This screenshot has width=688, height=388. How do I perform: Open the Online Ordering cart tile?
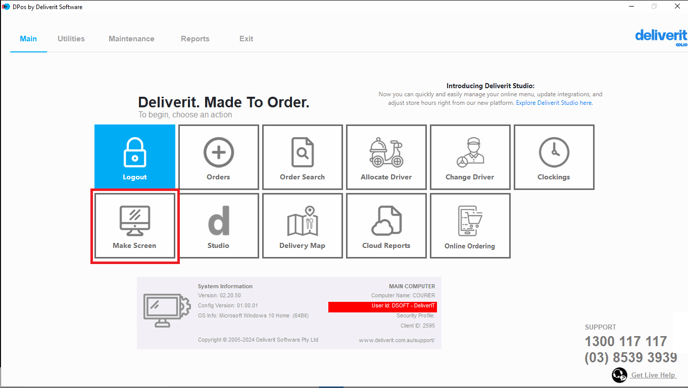pos(470,226)
